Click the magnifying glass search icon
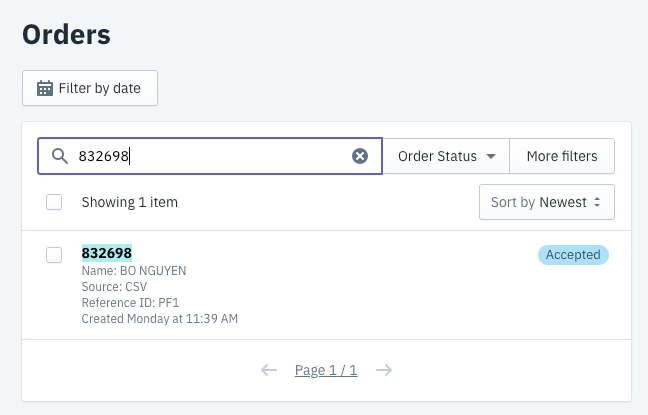The width and height of the screenshot is (648, 415). (59, 156)
